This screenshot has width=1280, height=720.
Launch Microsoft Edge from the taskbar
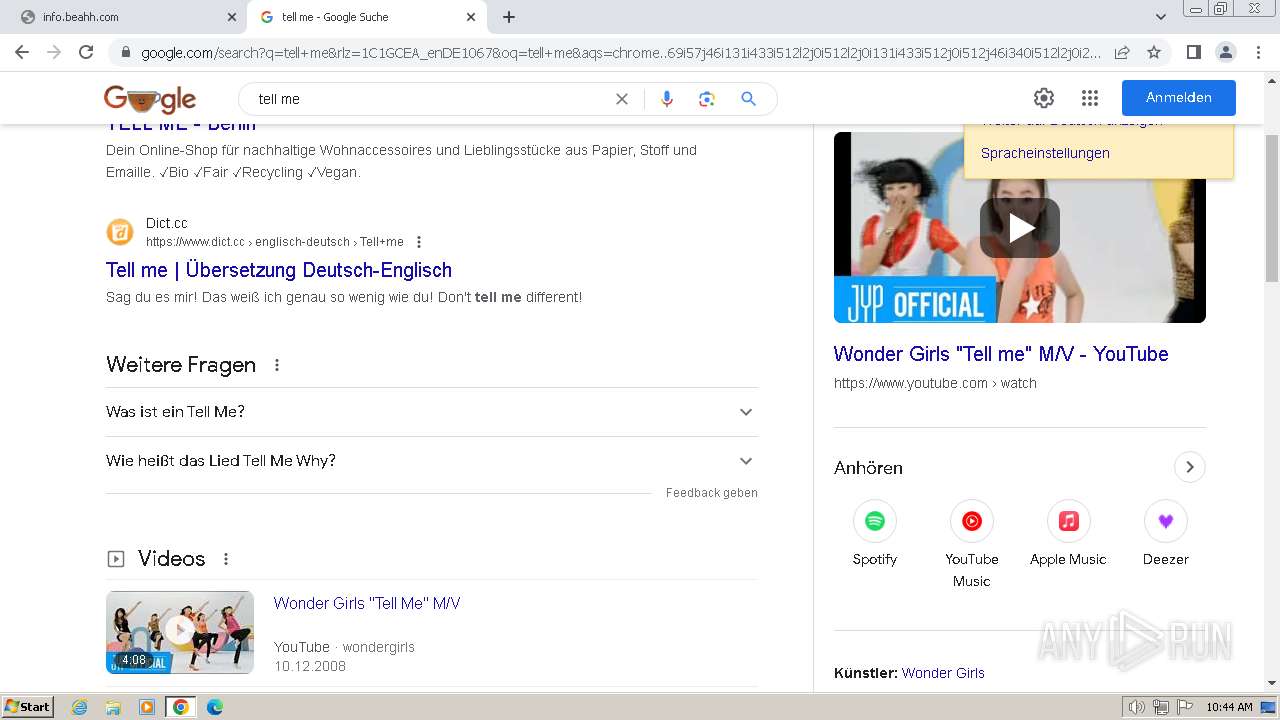214,707
